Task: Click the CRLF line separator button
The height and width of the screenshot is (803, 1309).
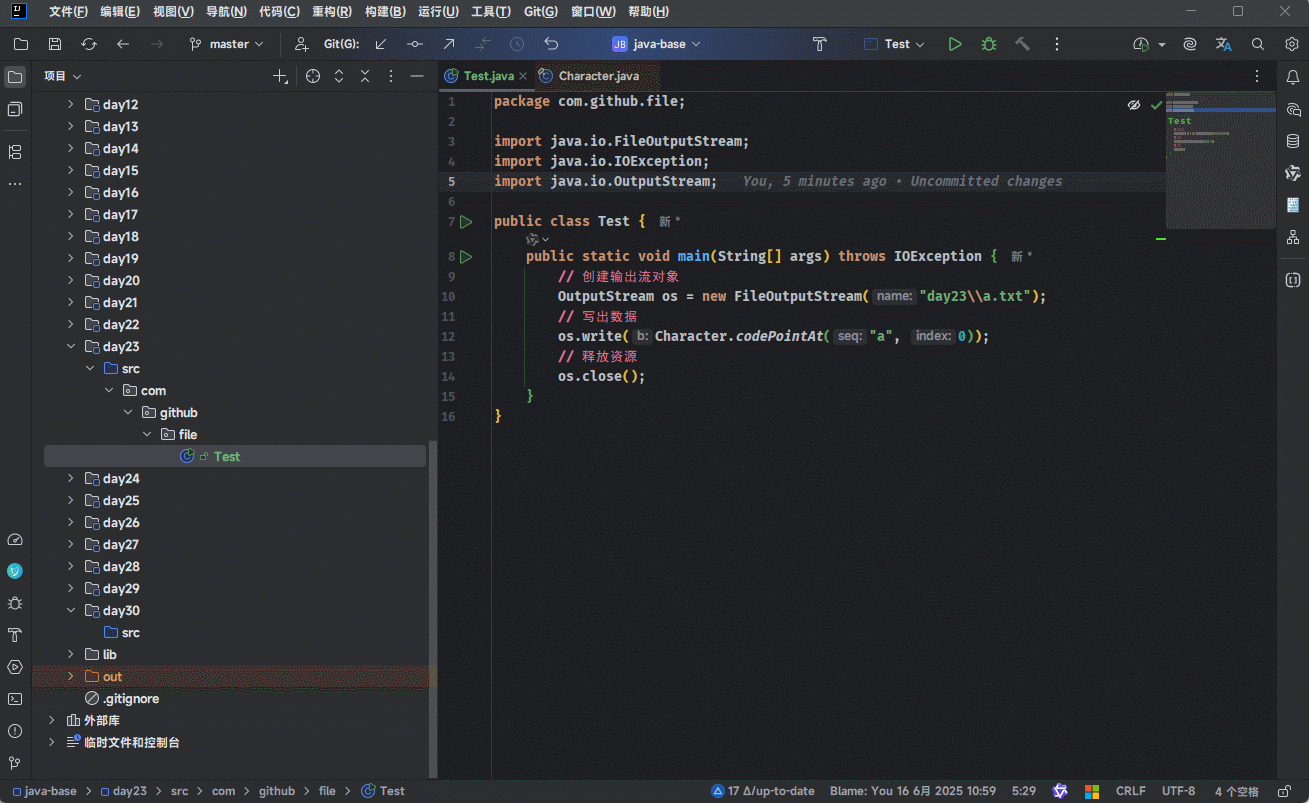Action: pos(1130,791)
